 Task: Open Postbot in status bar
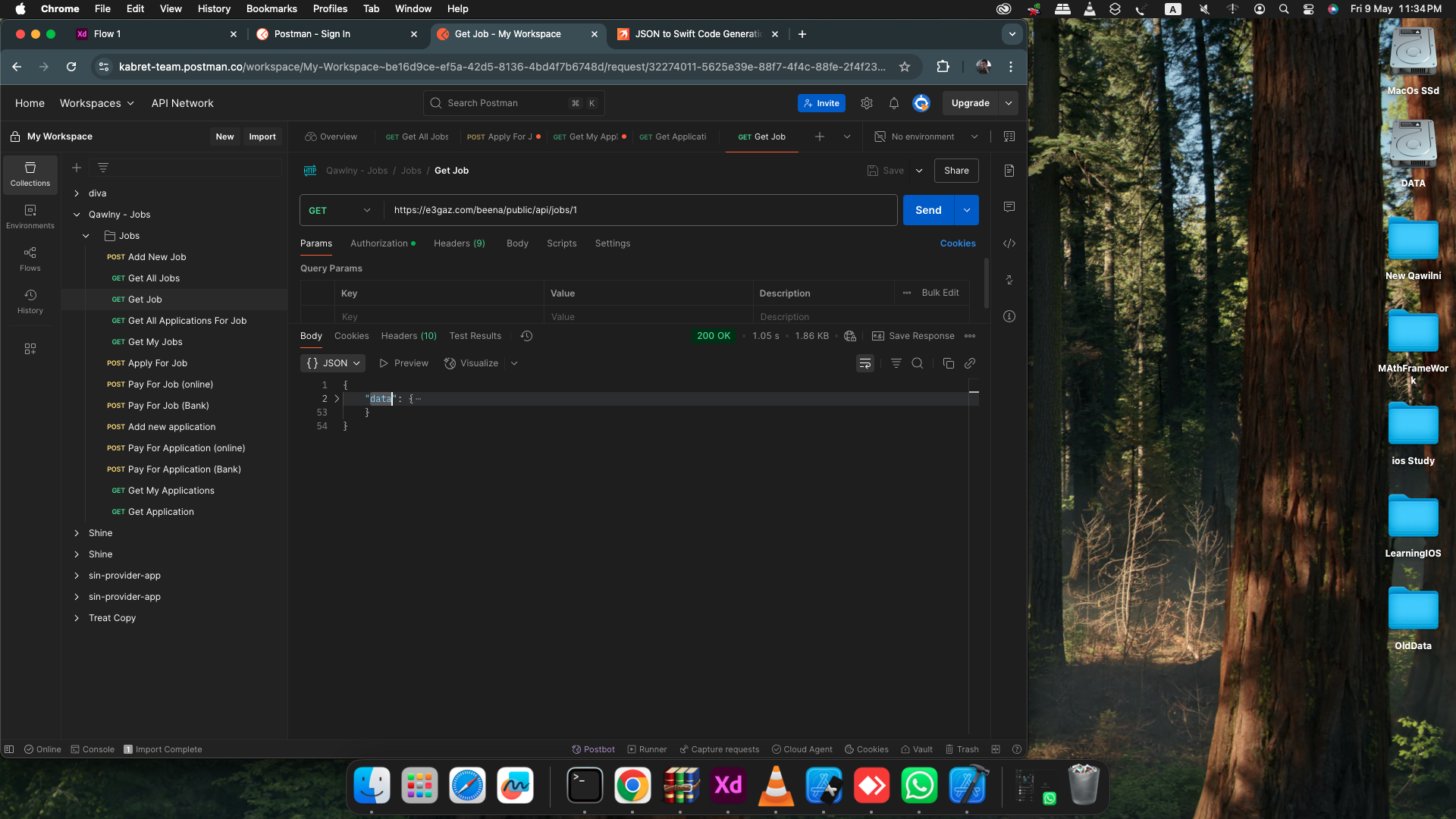point(593,749)
